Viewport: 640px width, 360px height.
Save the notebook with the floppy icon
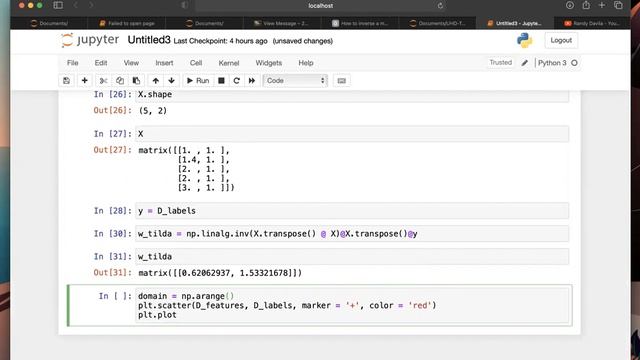coord(67,81)
